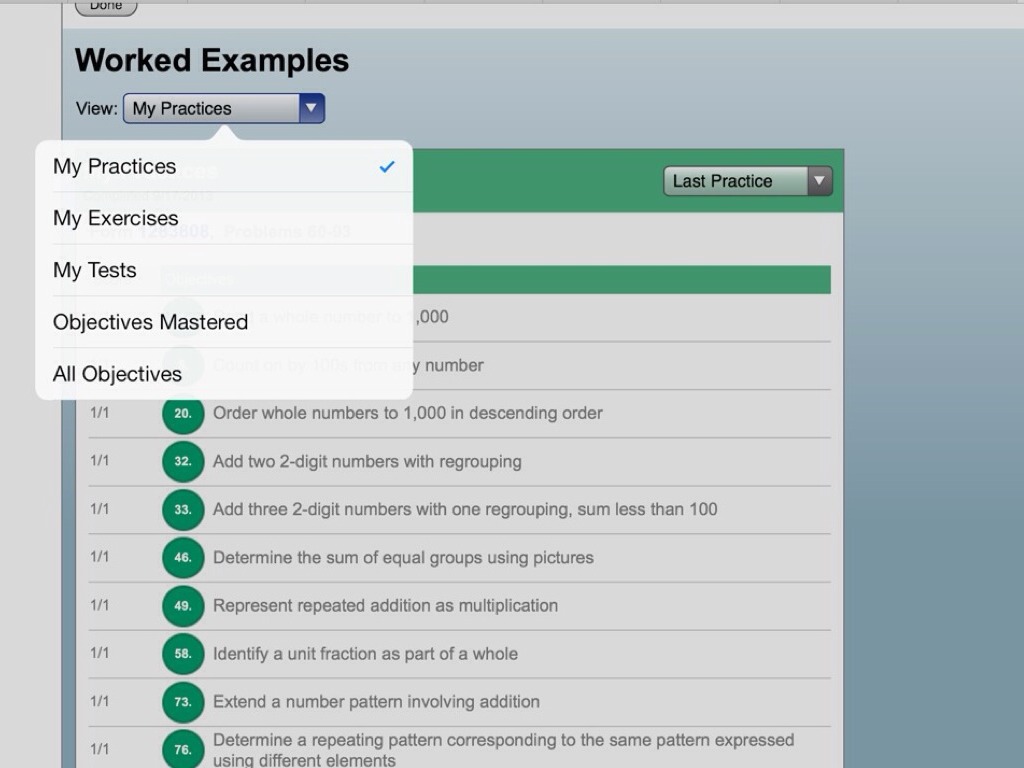Viewport: 1024px width, 768px height.
Task: Select Objectives Mastered in the dropdown list
Action: (224, 323)
